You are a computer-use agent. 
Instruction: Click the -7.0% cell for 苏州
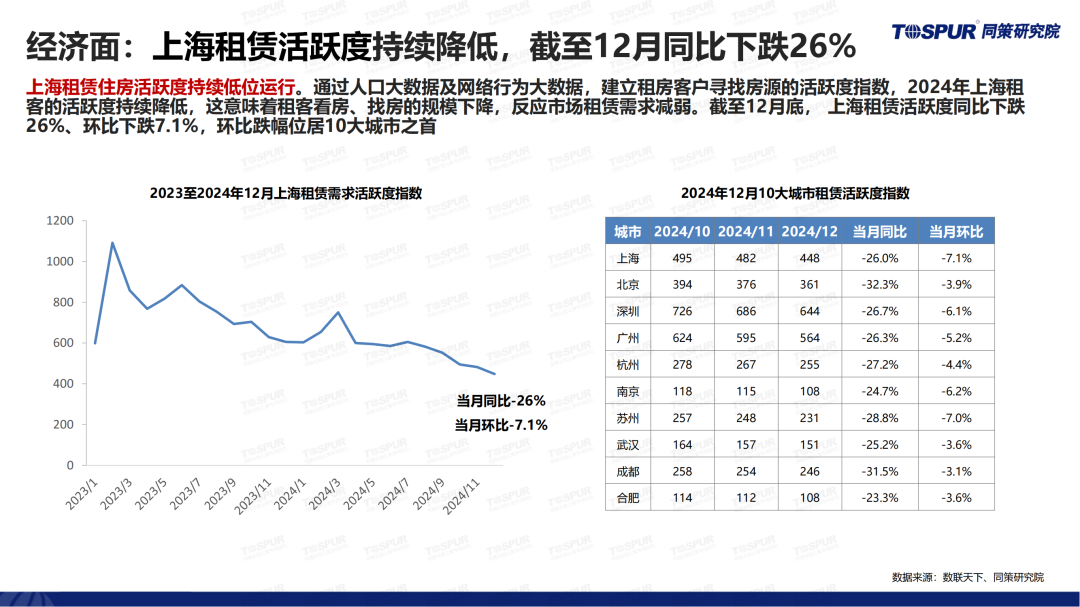pos(956,418)
